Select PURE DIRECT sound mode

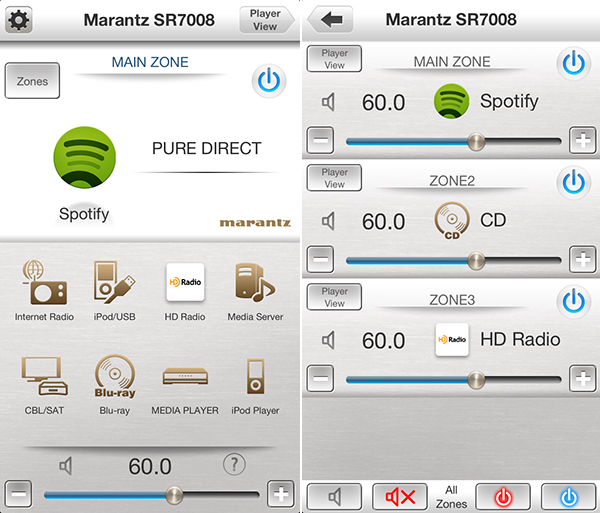click(207, 148)
